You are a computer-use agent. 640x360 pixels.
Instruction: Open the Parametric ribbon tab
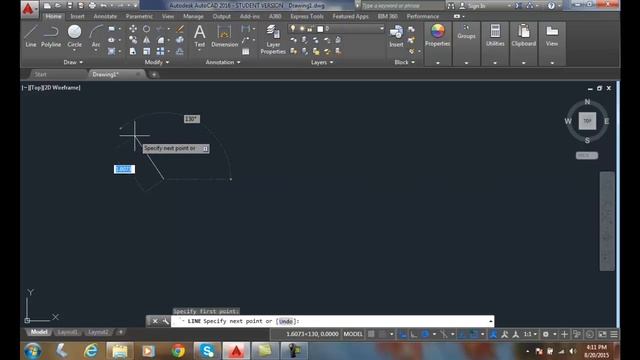coord(139,16)
